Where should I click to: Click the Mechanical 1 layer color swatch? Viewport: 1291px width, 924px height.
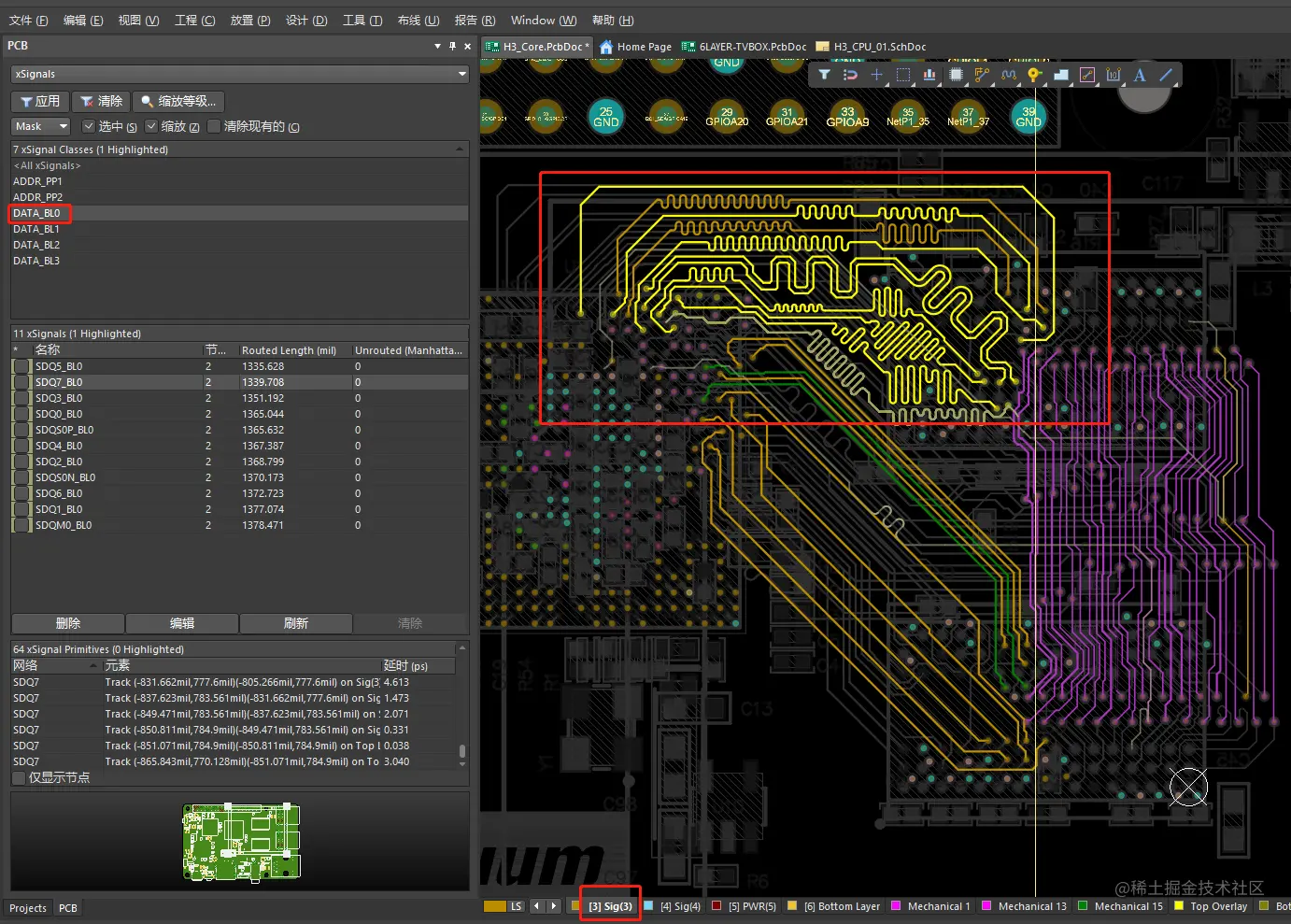pyautogui.click(x=896, y=906)
